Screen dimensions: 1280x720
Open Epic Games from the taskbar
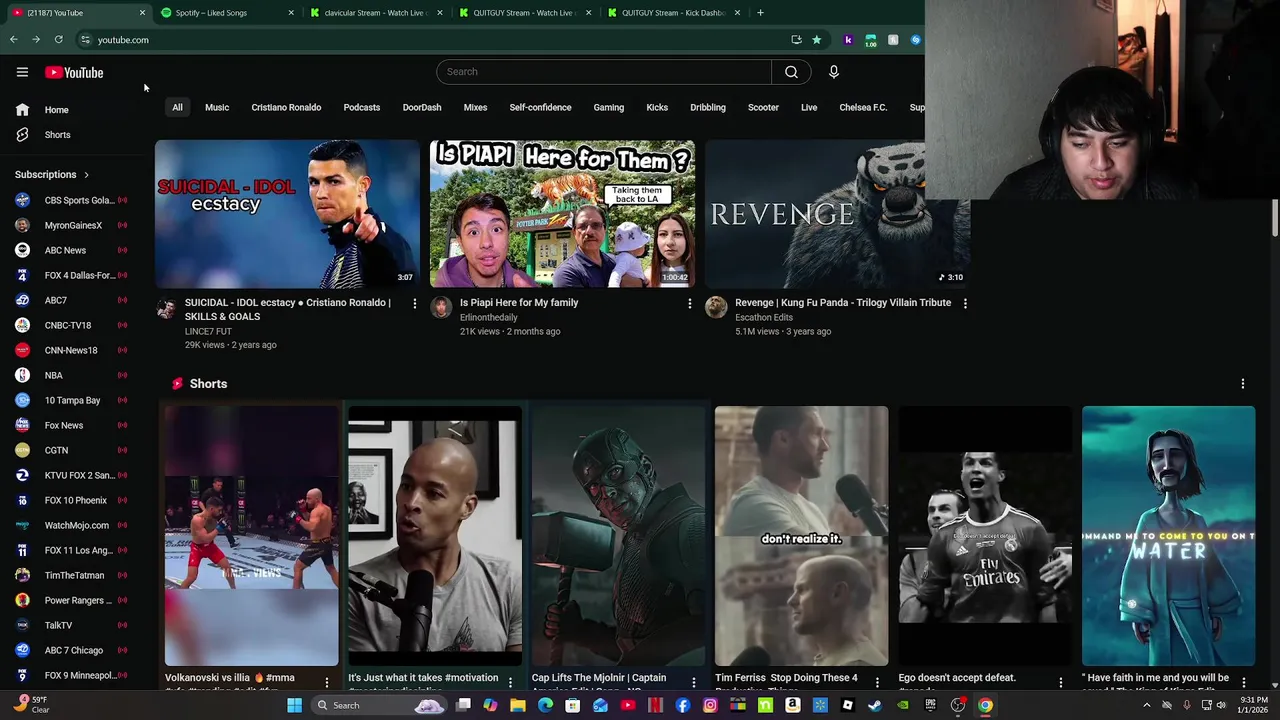point(930,705)
